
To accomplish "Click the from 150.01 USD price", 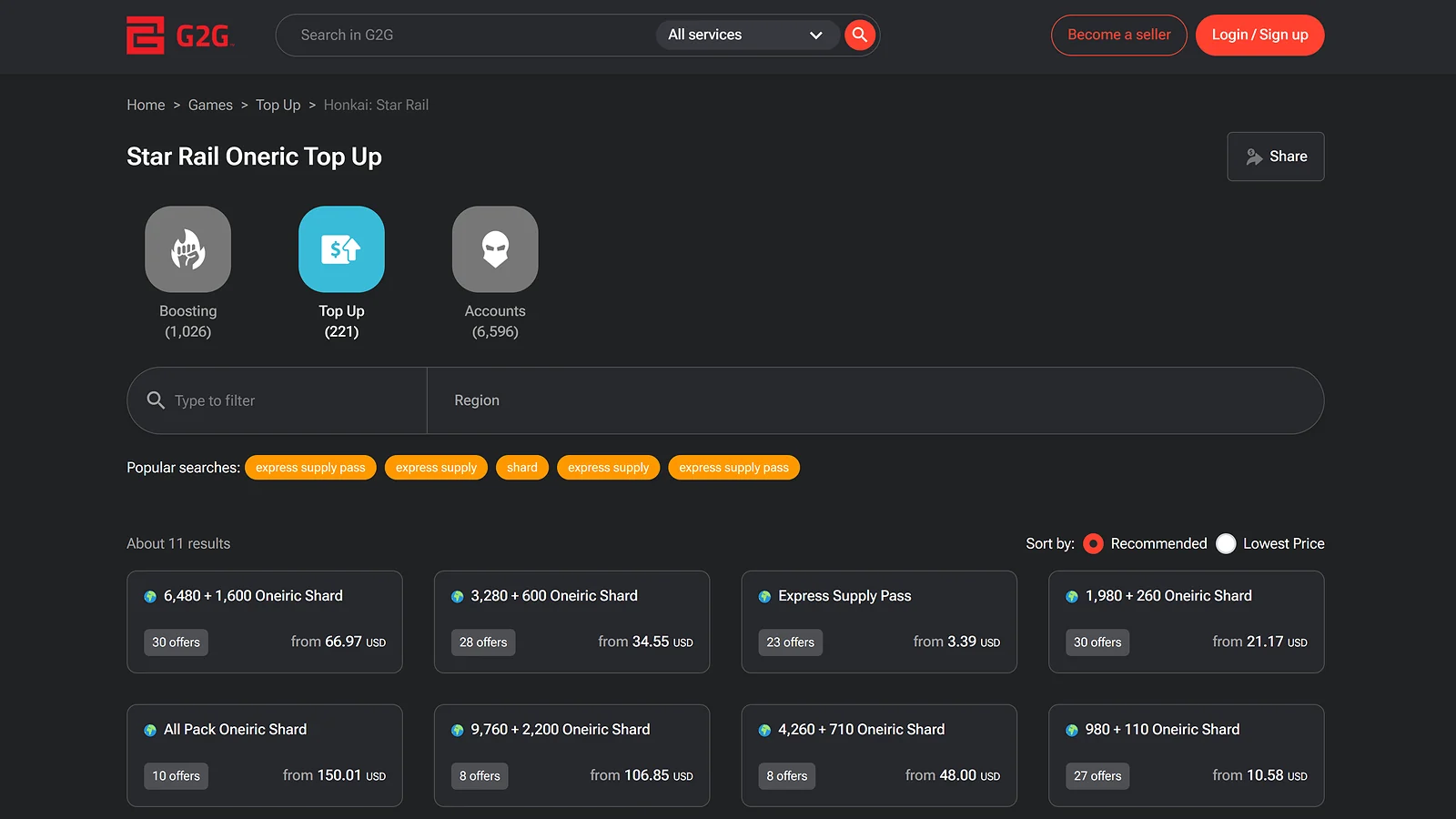I will coord(334,775).
